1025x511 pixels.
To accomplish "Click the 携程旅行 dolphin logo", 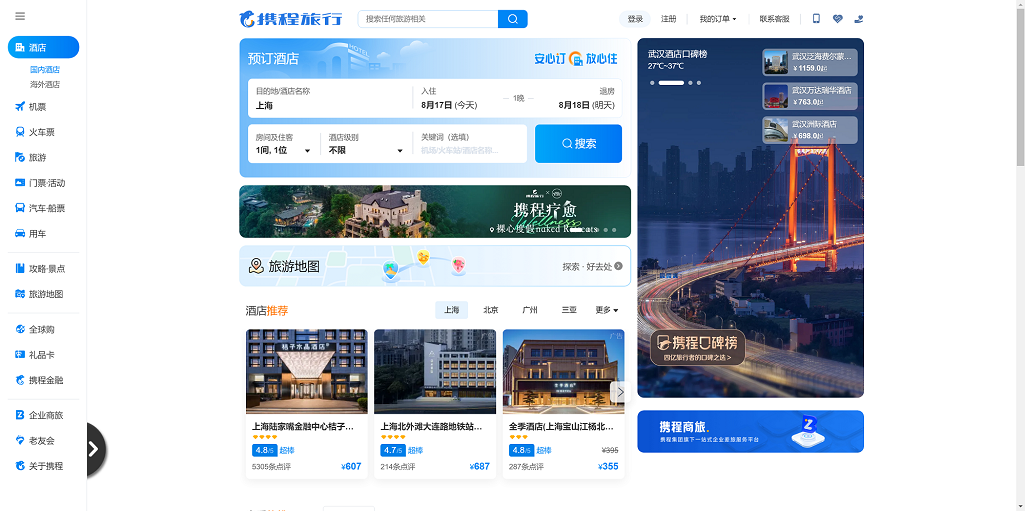I will click(290, 19).
